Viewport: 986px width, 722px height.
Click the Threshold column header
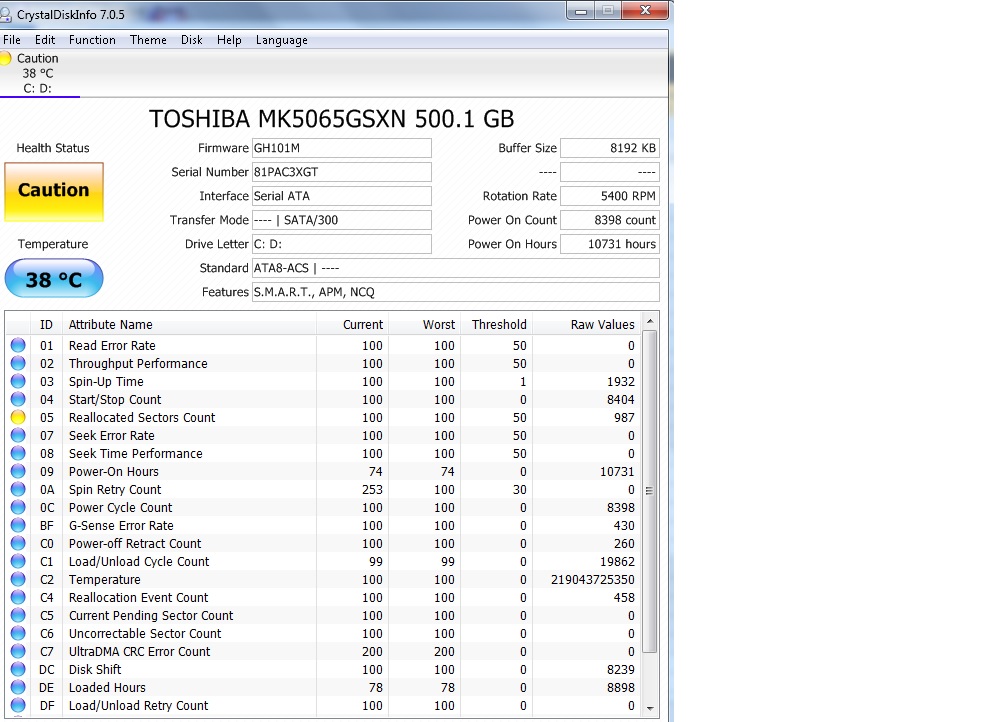pos(497,325)
